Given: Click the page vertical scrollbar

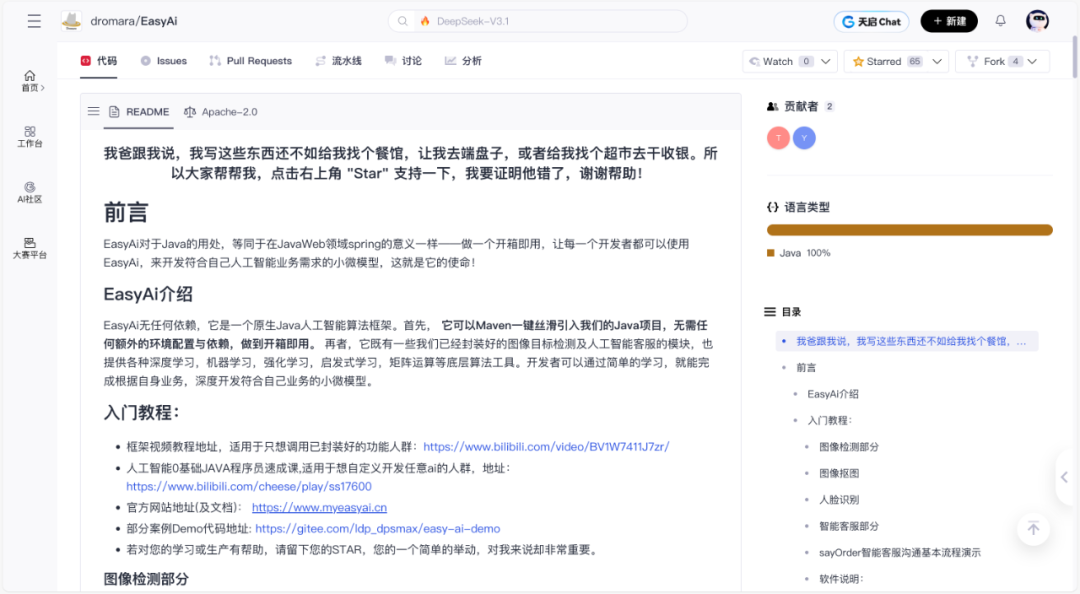Looking at the screenshot, I should click(1074, 59).
